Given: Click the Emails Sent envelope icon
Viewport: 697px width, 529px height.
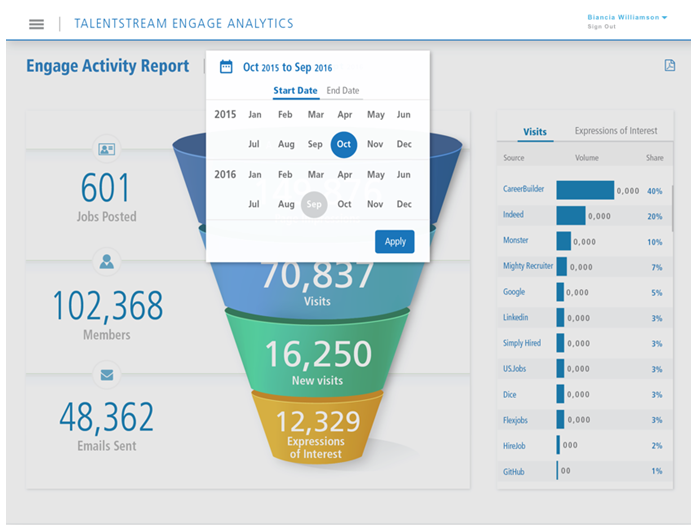Looking at the screenshot, I should click(107, 375).
